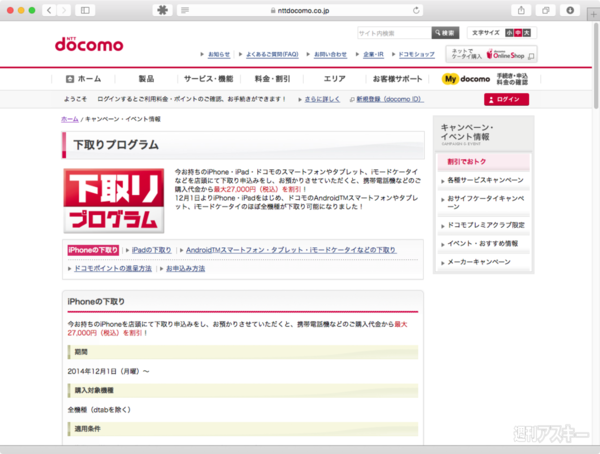Focus the site search field
The width and height of the screenshot is (600, 454).
tap(394, 33)
